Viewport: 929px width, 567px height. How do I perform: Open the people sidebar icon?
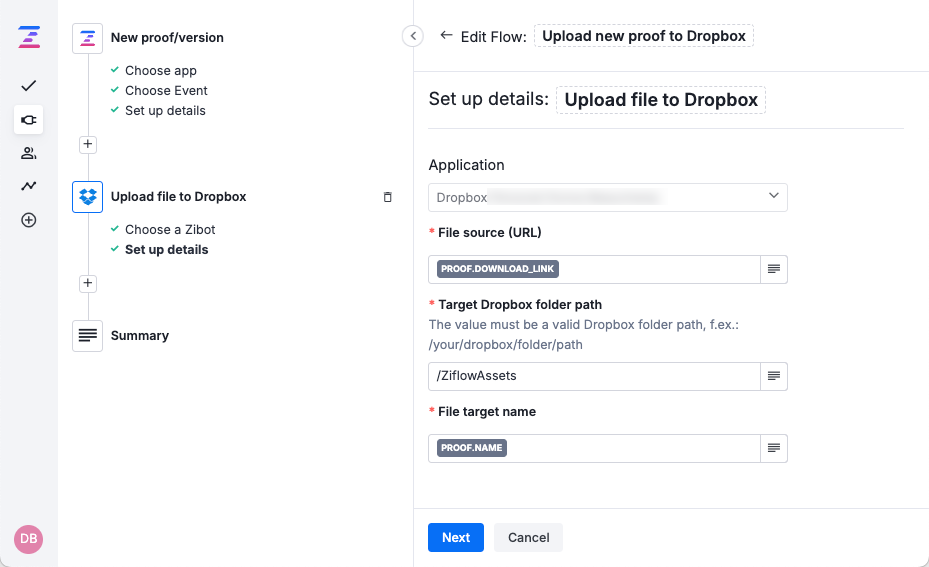[28, 153]
